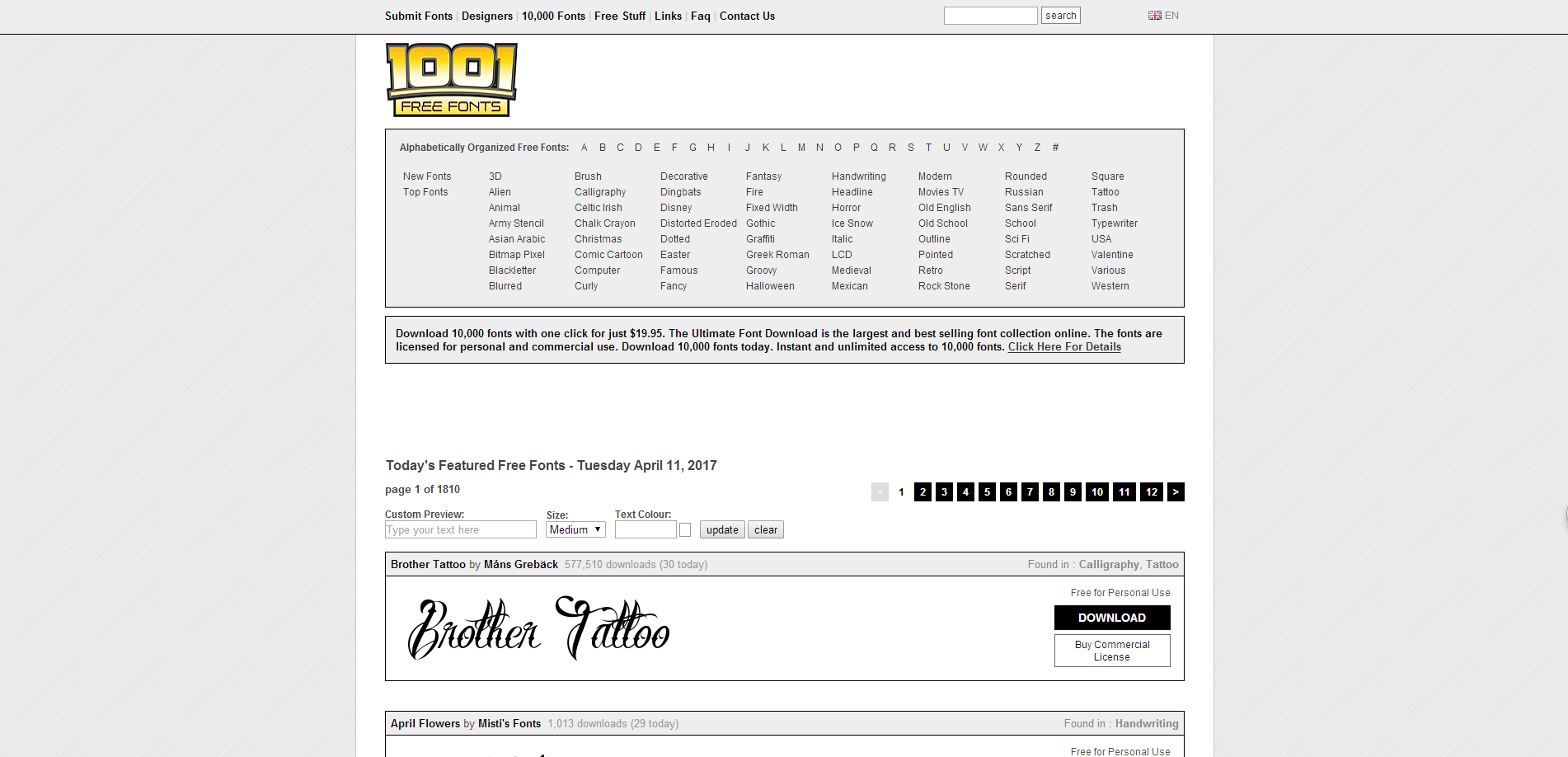Click designer Misti's Fonts link
The image size is (1568, 757).
(x=509, y=724)
